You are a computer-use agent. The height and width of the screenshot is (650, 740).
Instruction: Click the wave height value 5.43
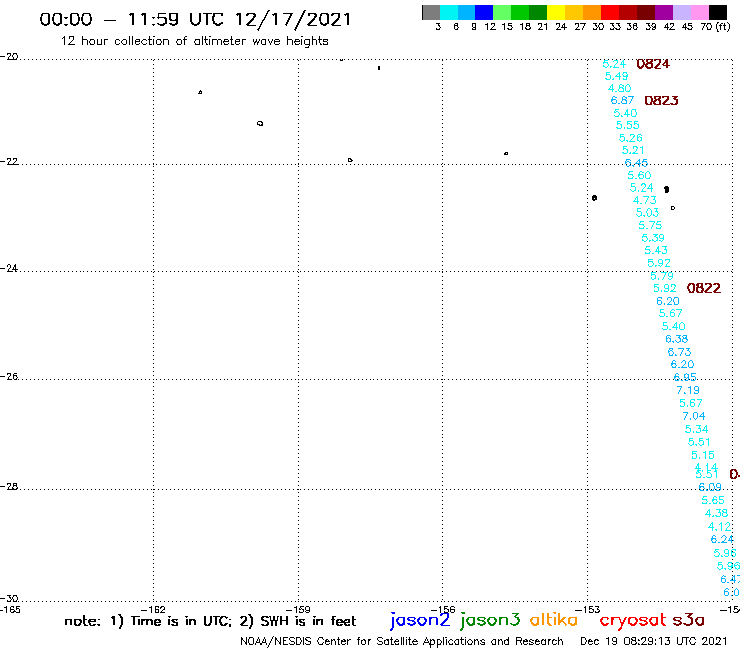click(656, 250)
